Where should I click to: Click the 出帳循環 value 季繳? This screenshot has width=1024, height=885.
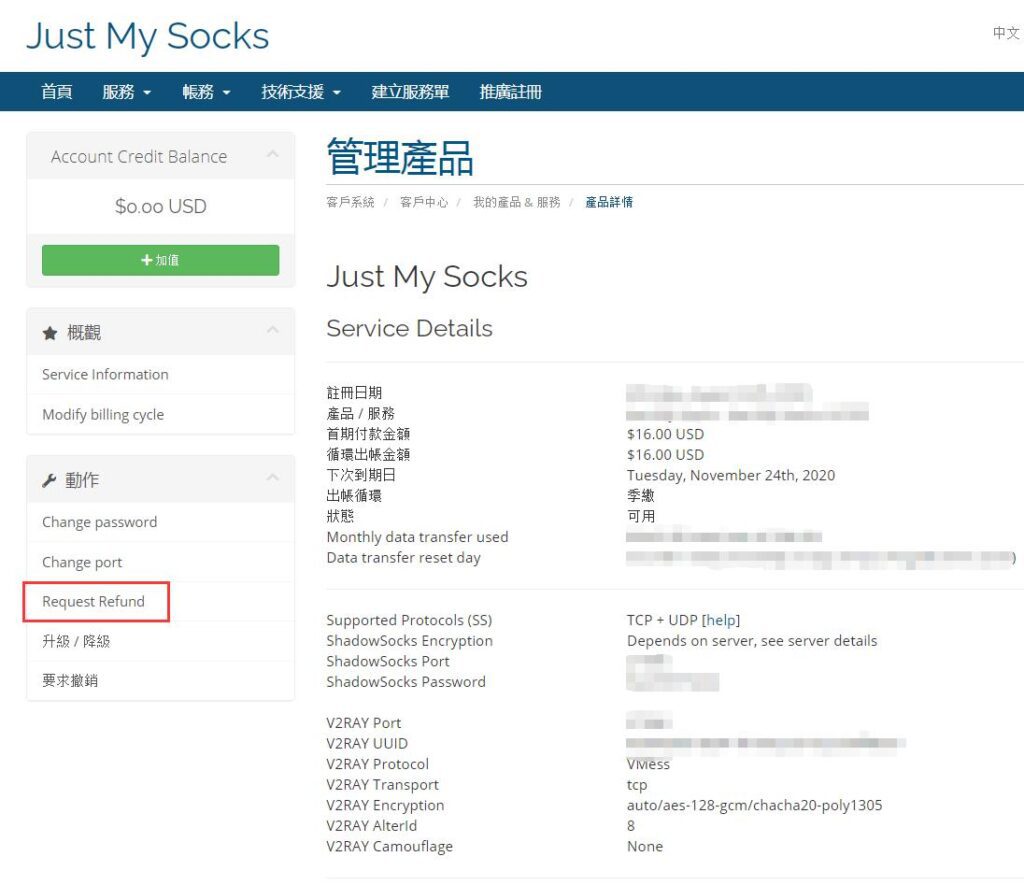(641, 496)
